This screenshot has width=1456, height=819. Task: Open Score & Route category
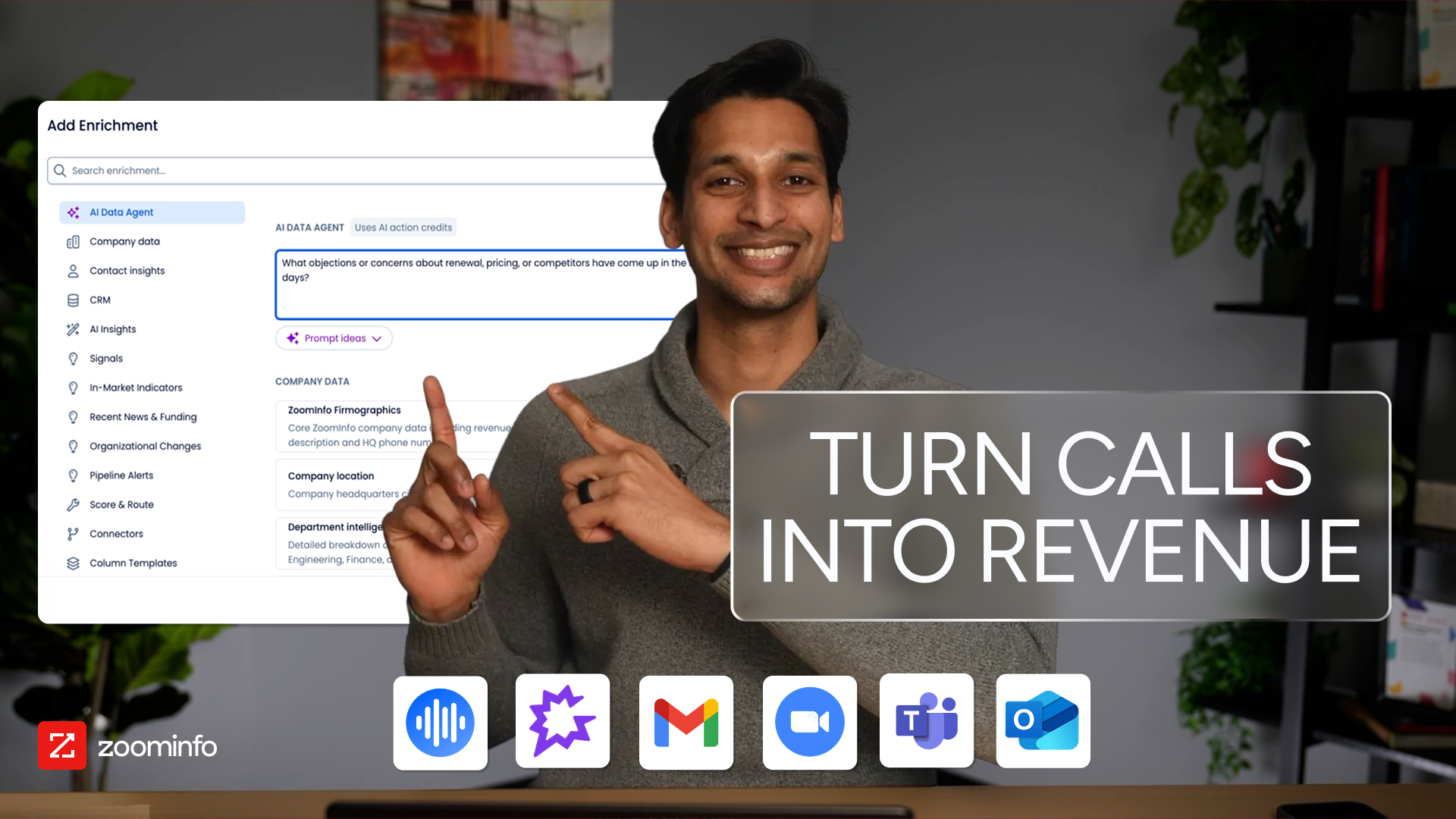[121, 505]
